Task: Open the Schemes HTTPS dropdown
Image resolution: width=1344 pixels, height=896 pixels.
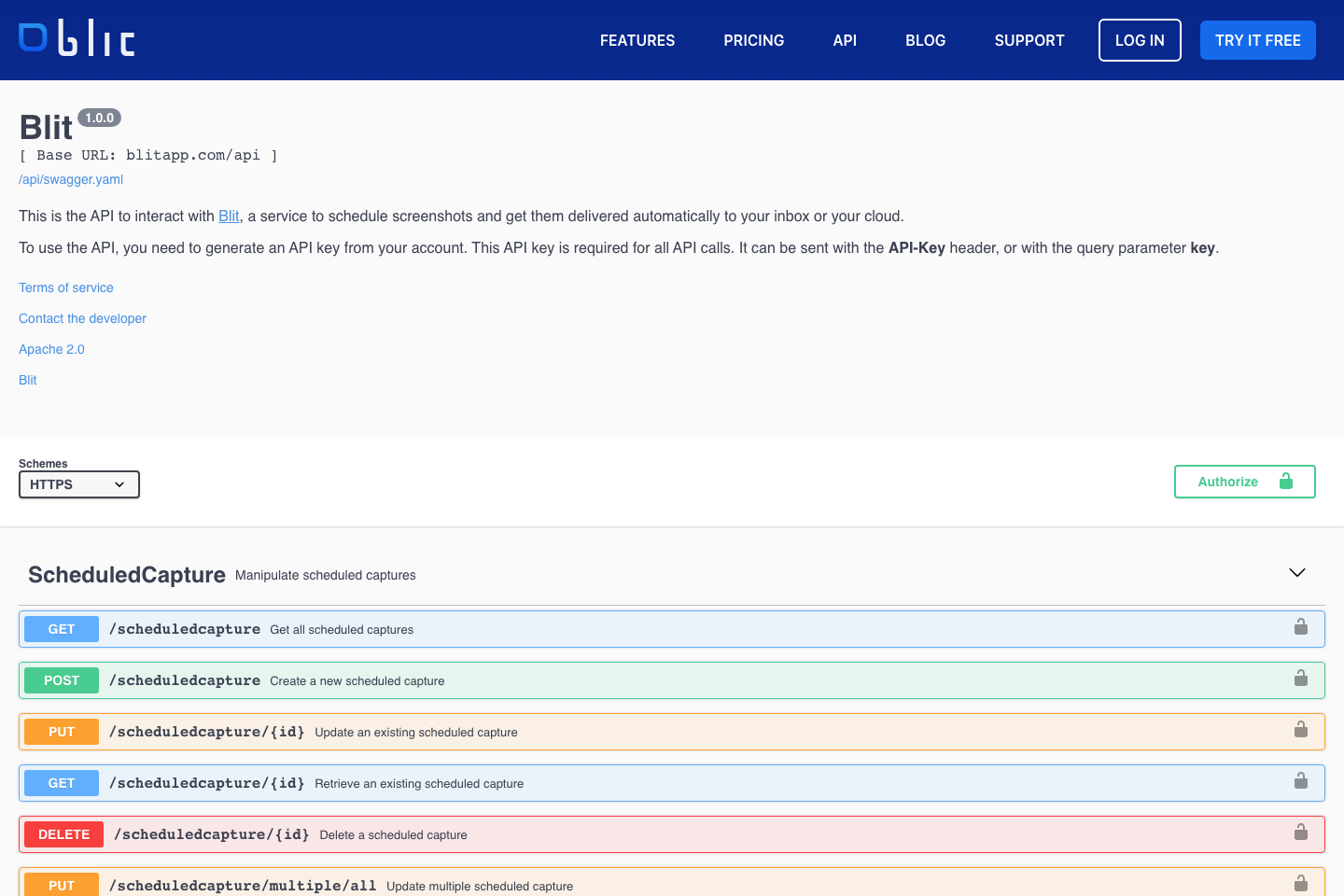Action: tap(78, 483)
